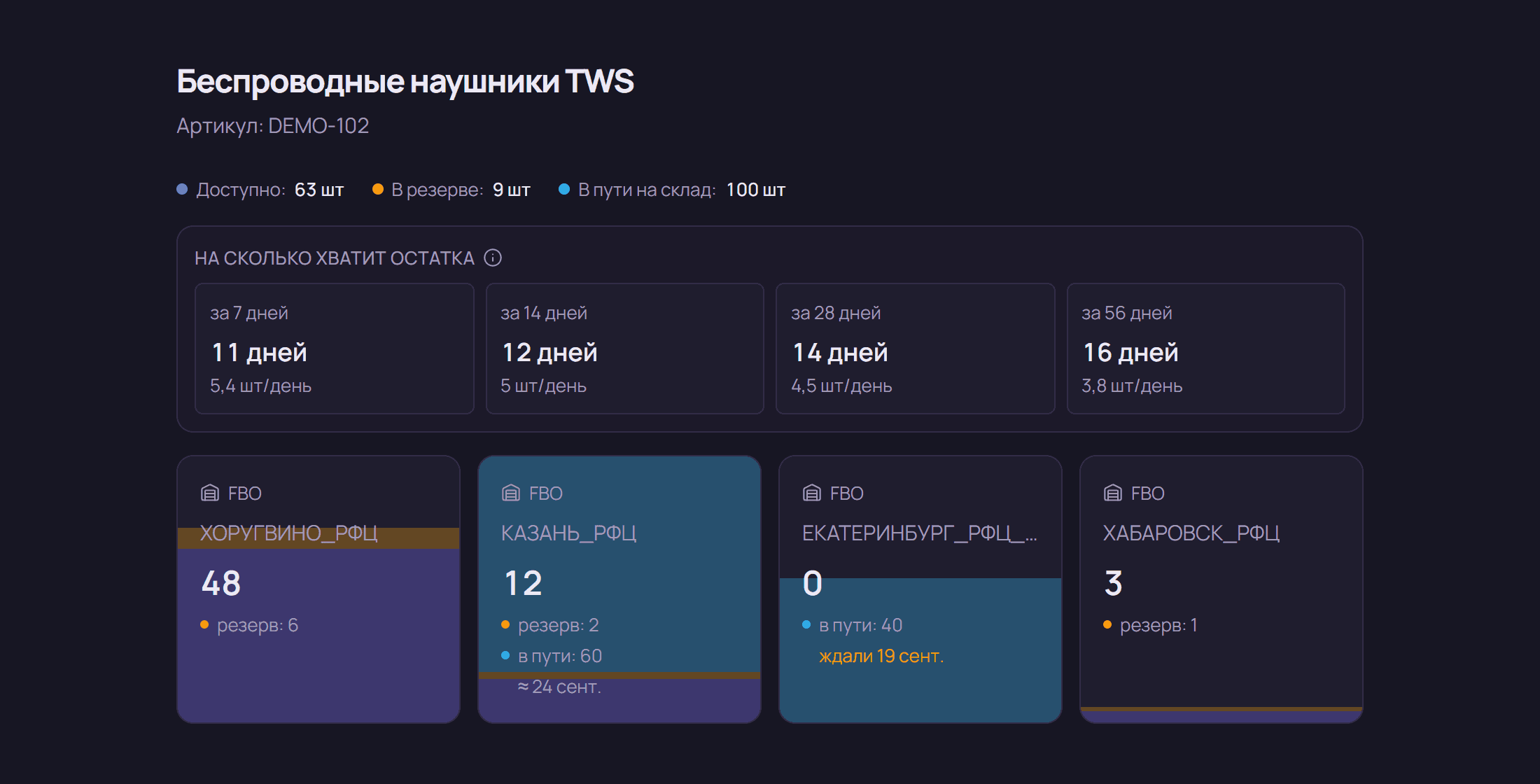Open the КАЗАНЬ_РФЦ warehouse name

tap(569, 533)
